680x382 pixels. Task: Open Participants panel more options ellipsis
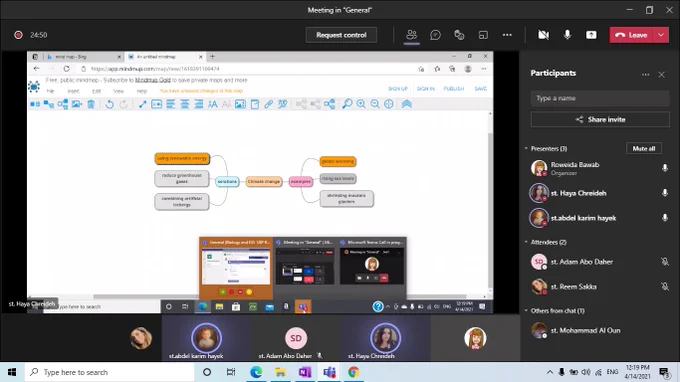pyautogui.click(x=645, y=75)
